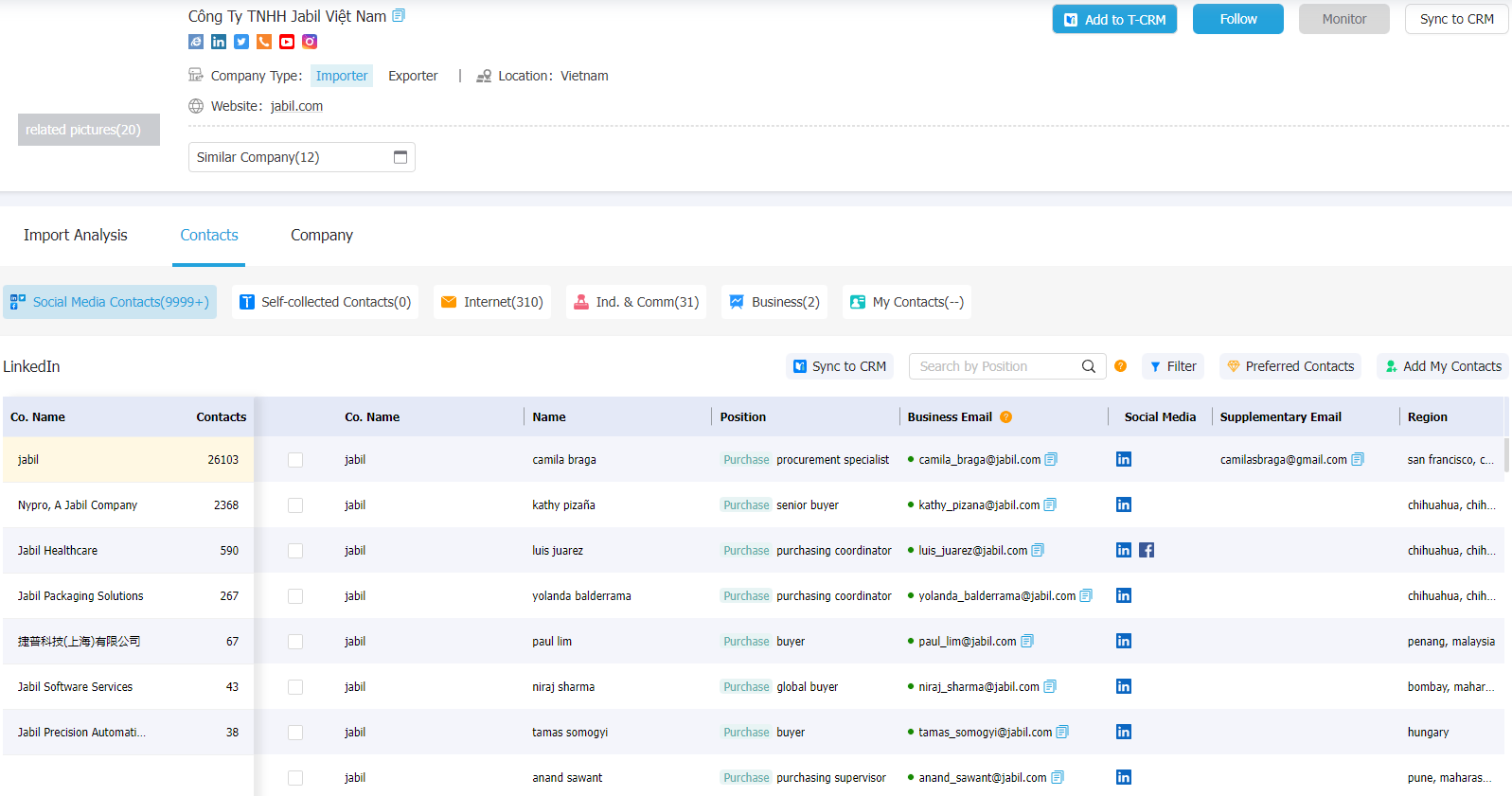Click the orange phone icon
Viewport: 1512px width, 796px height.
pos(264,42)
